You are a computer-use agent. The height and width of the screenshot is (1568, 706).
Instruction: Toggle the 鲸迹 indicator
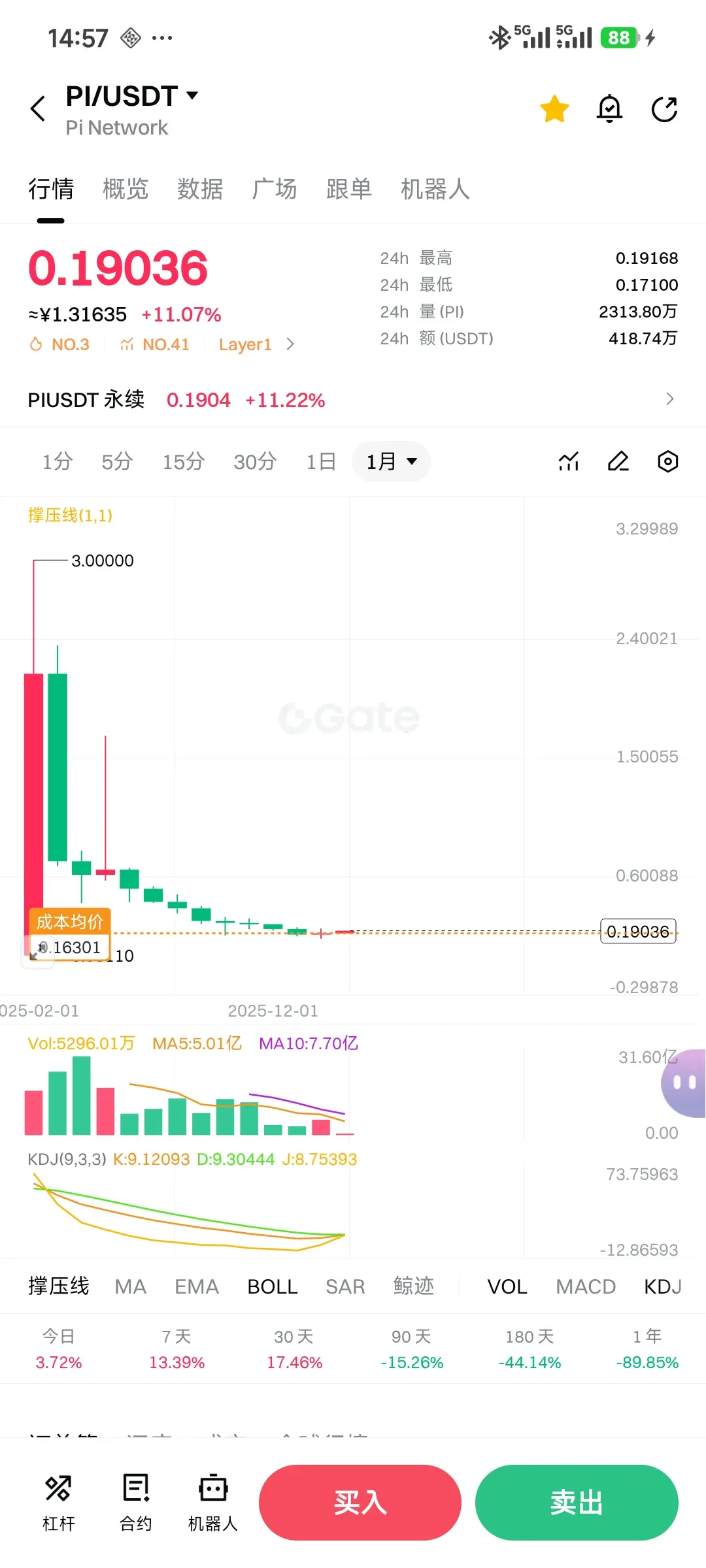click(414, 1286)
